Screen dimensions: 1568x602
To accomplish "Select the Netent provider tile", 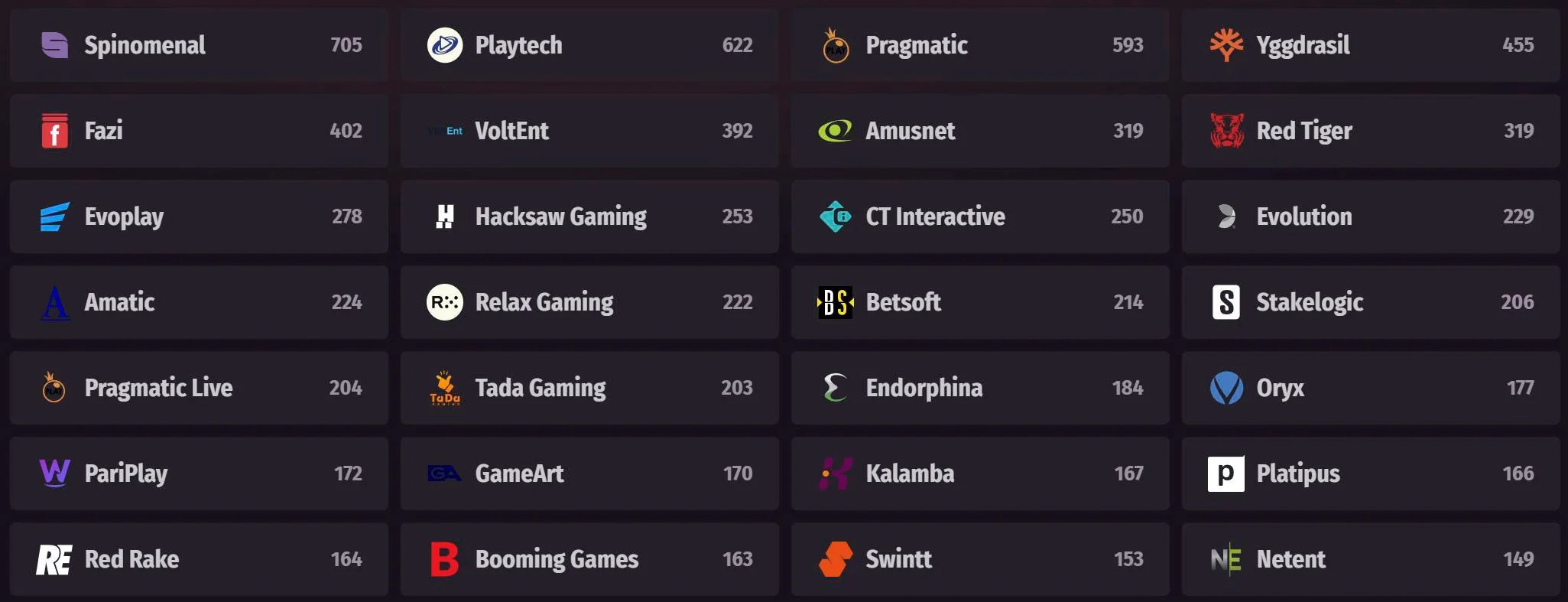I will click(x=1371, y=559).
